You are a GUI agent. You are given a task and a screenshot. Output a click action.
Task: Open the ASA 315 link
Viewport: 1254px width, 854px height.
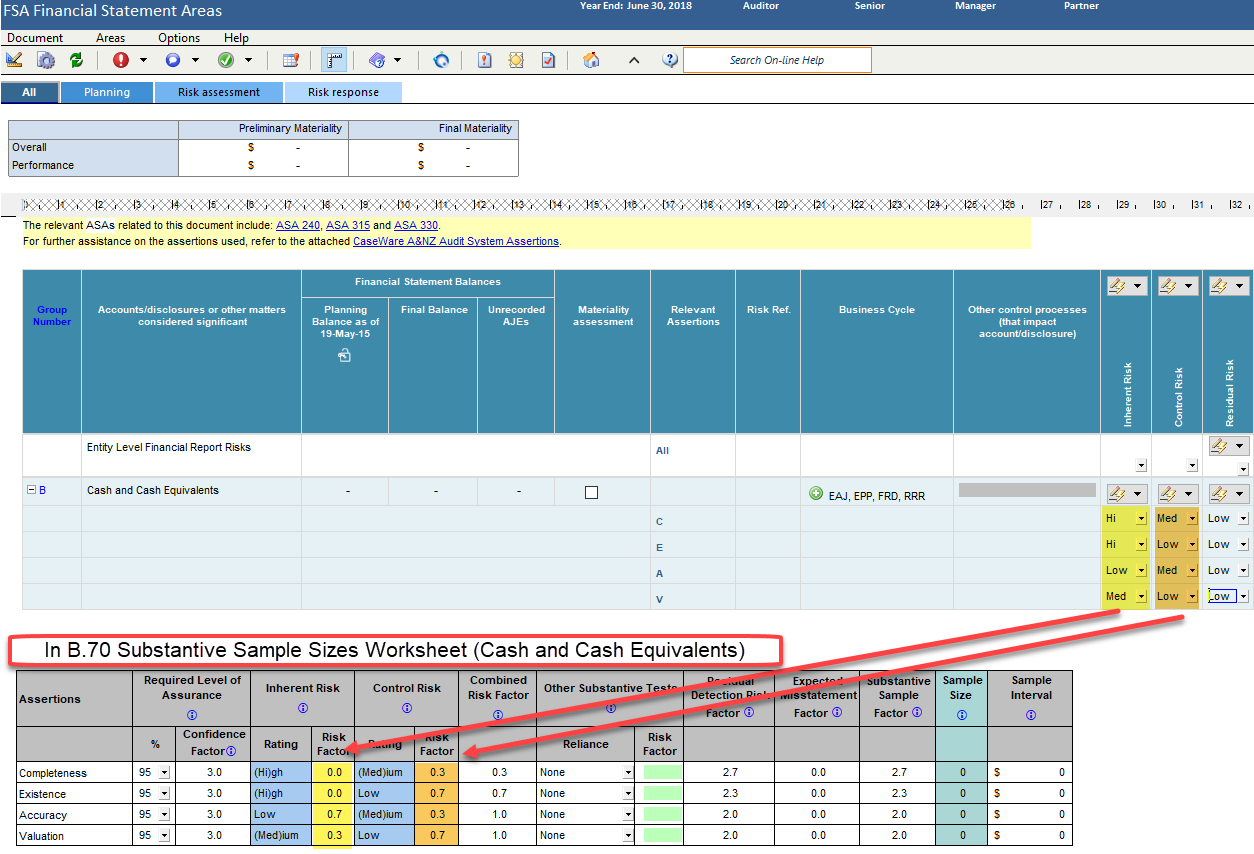pos(348,226)
